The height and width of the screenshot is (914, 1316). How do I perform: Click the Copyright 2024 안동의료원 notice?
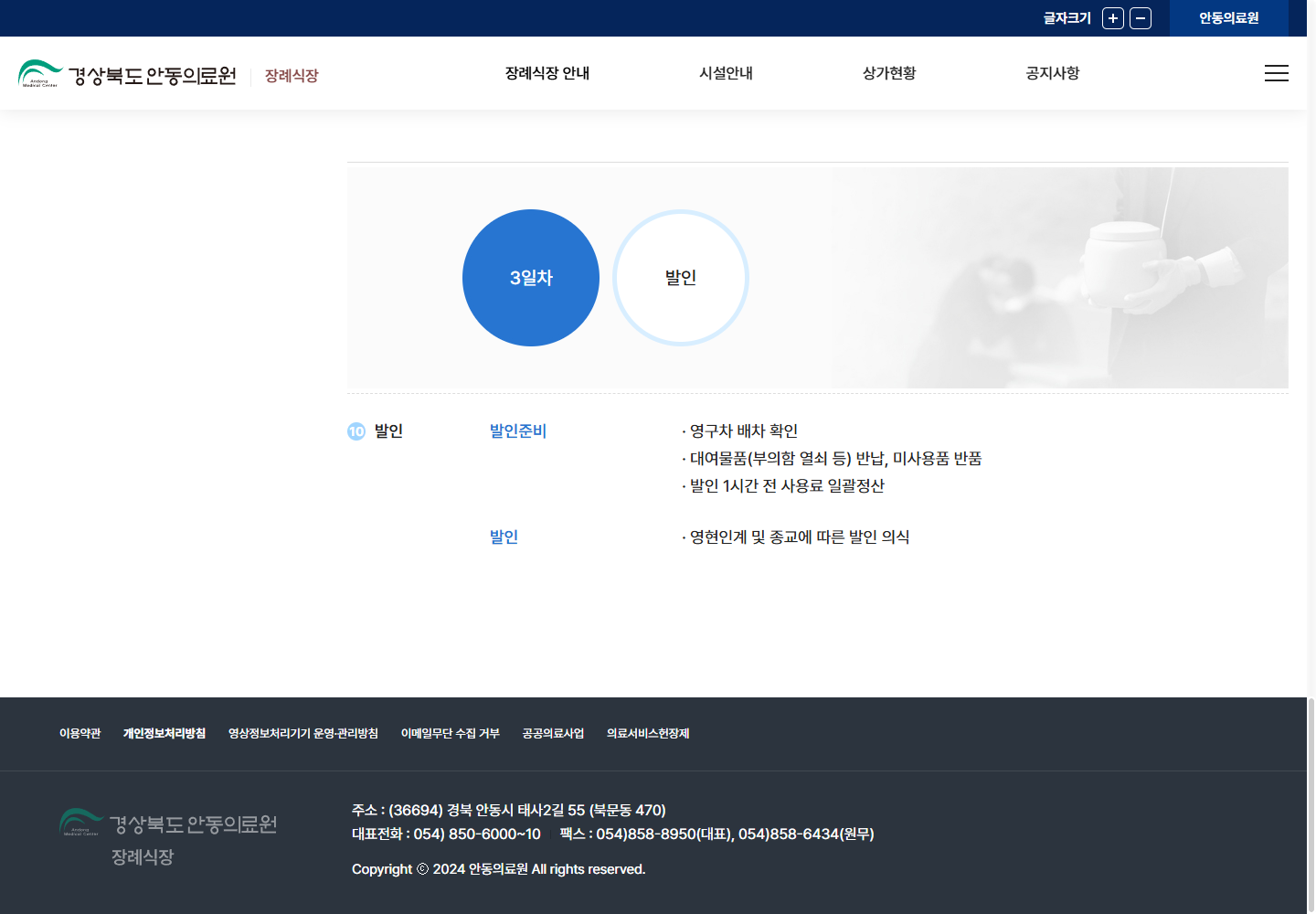point(499,869)
